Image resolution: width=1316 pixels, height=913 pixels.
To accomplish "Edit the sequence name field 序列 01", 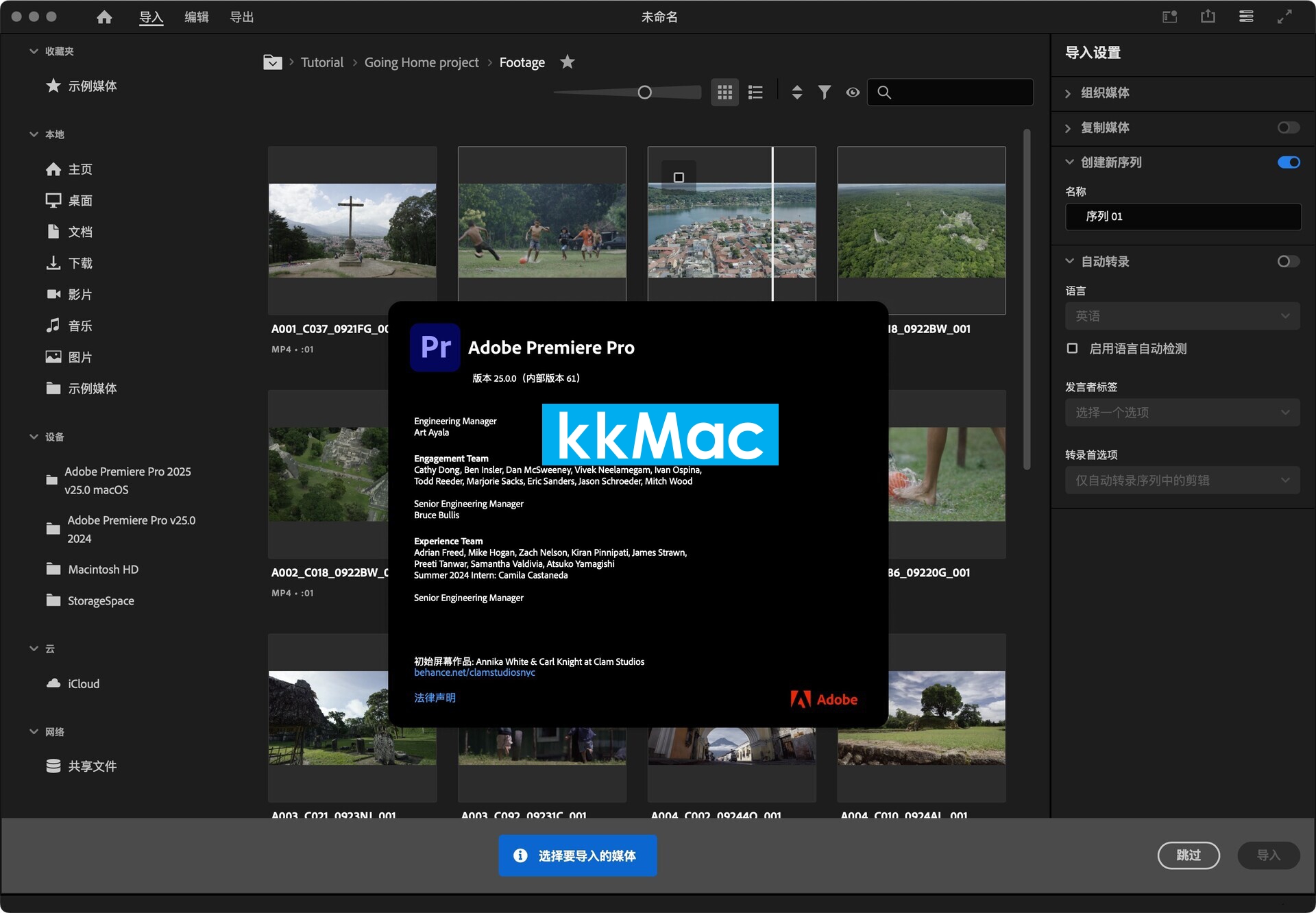I will pyautogui.click(x=1183, y=217).
